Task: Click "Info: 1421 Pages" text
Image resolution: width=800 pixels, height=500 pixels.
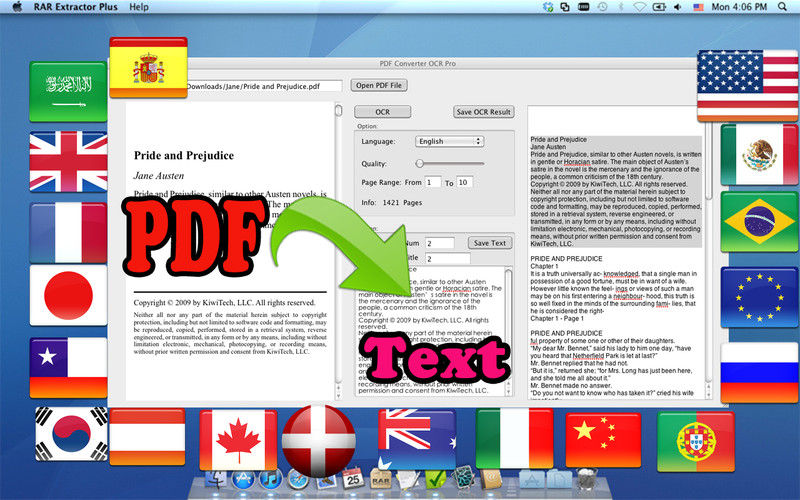Action: (392, 203)
